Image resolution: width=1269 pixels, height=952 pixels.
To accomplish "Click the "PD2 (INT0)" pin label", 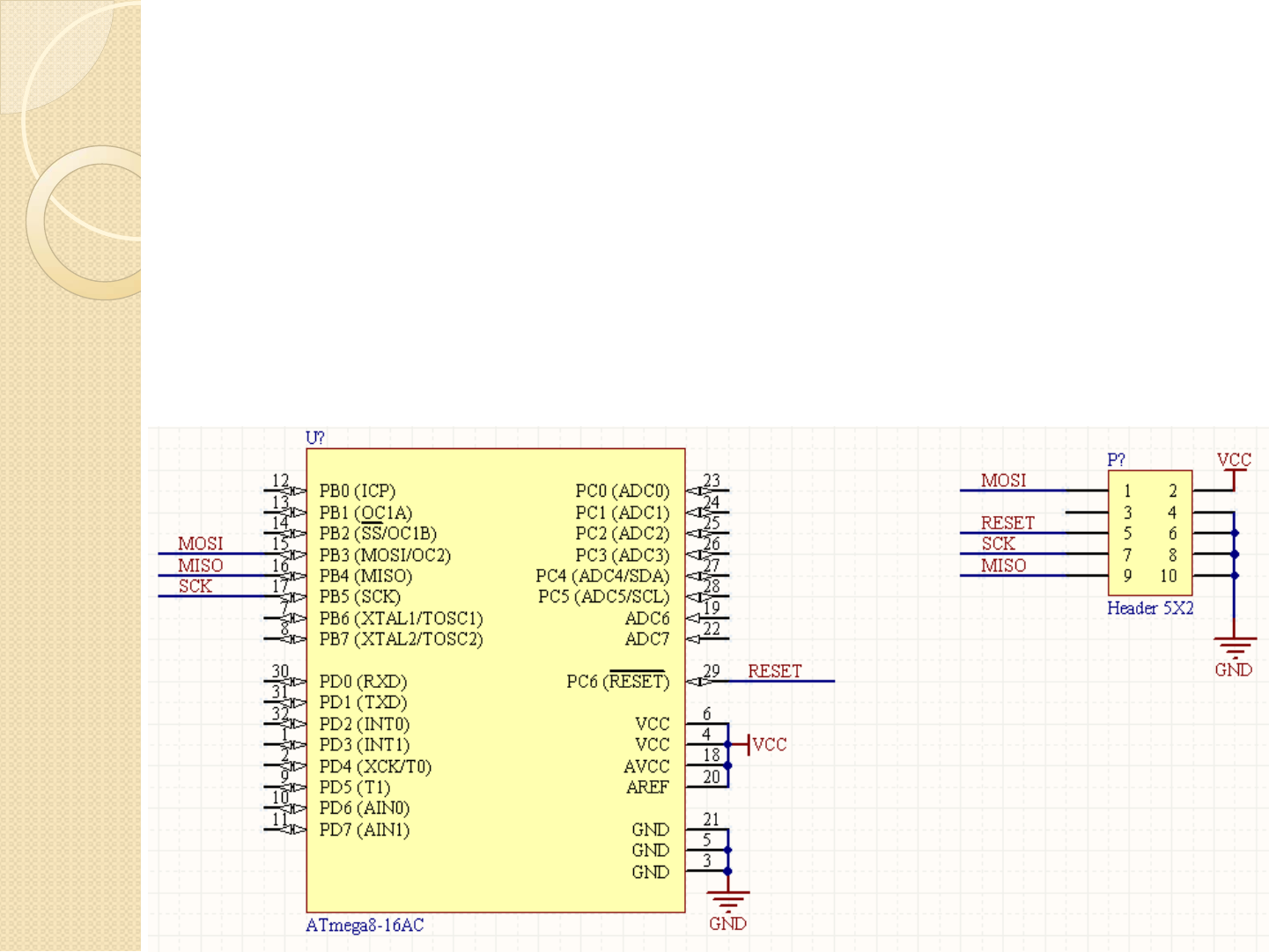I will (365, 725).
